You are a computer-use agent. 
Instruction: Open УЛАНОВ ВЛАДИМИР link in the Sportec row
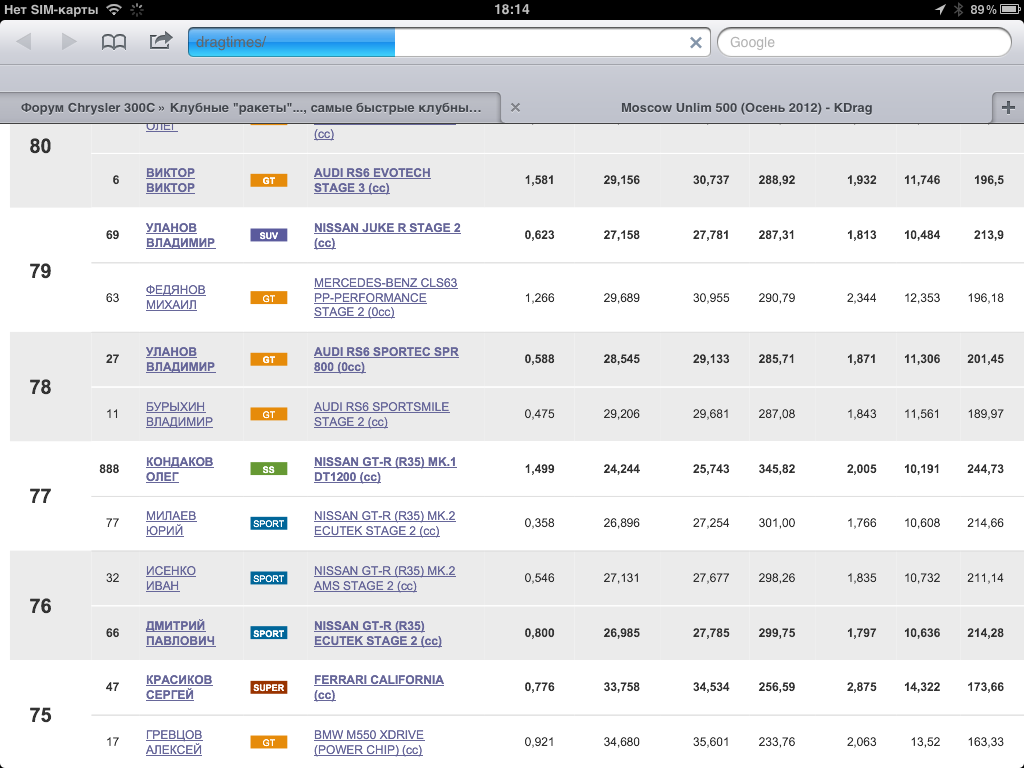180,359
